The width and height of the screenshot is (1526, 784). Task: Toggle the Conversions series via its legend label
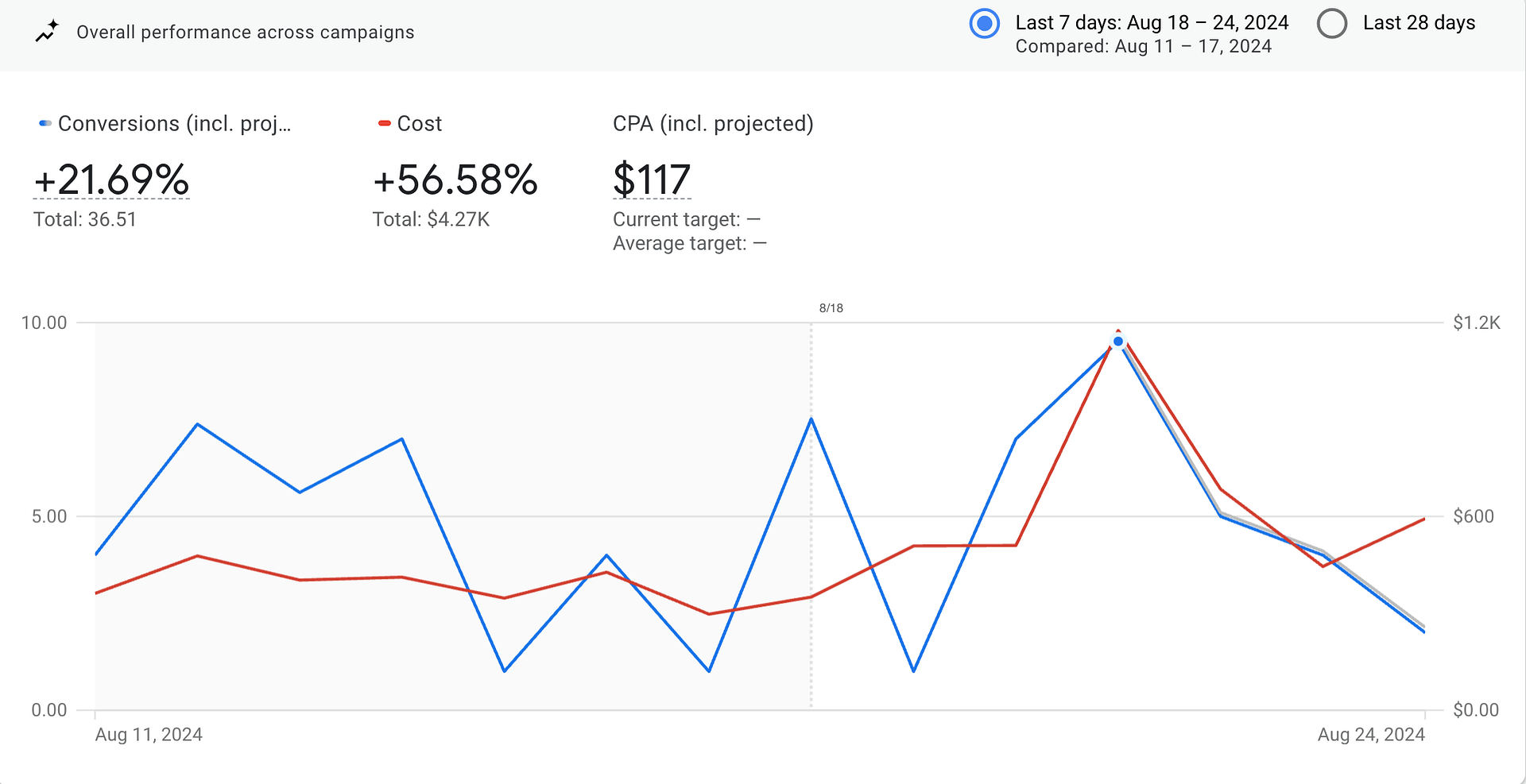(x=175, y=123)
